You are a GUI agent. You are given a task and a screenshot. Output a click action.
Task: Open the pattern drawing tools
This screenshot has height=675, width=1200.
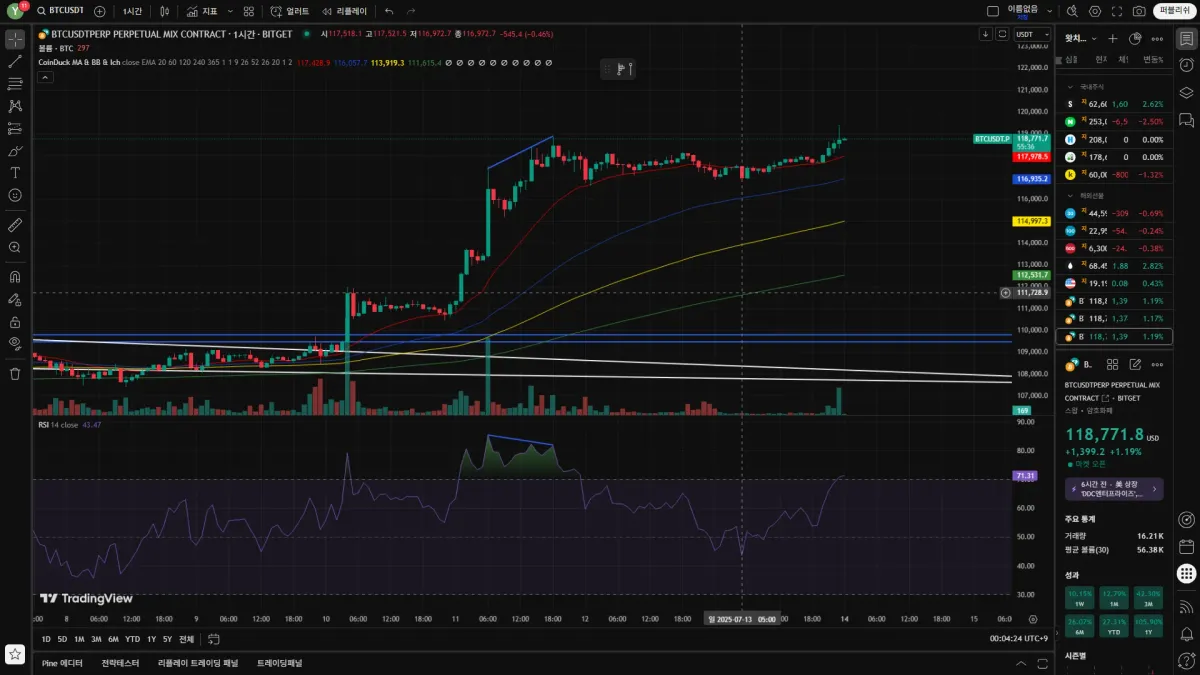click(x=15, y=106)
